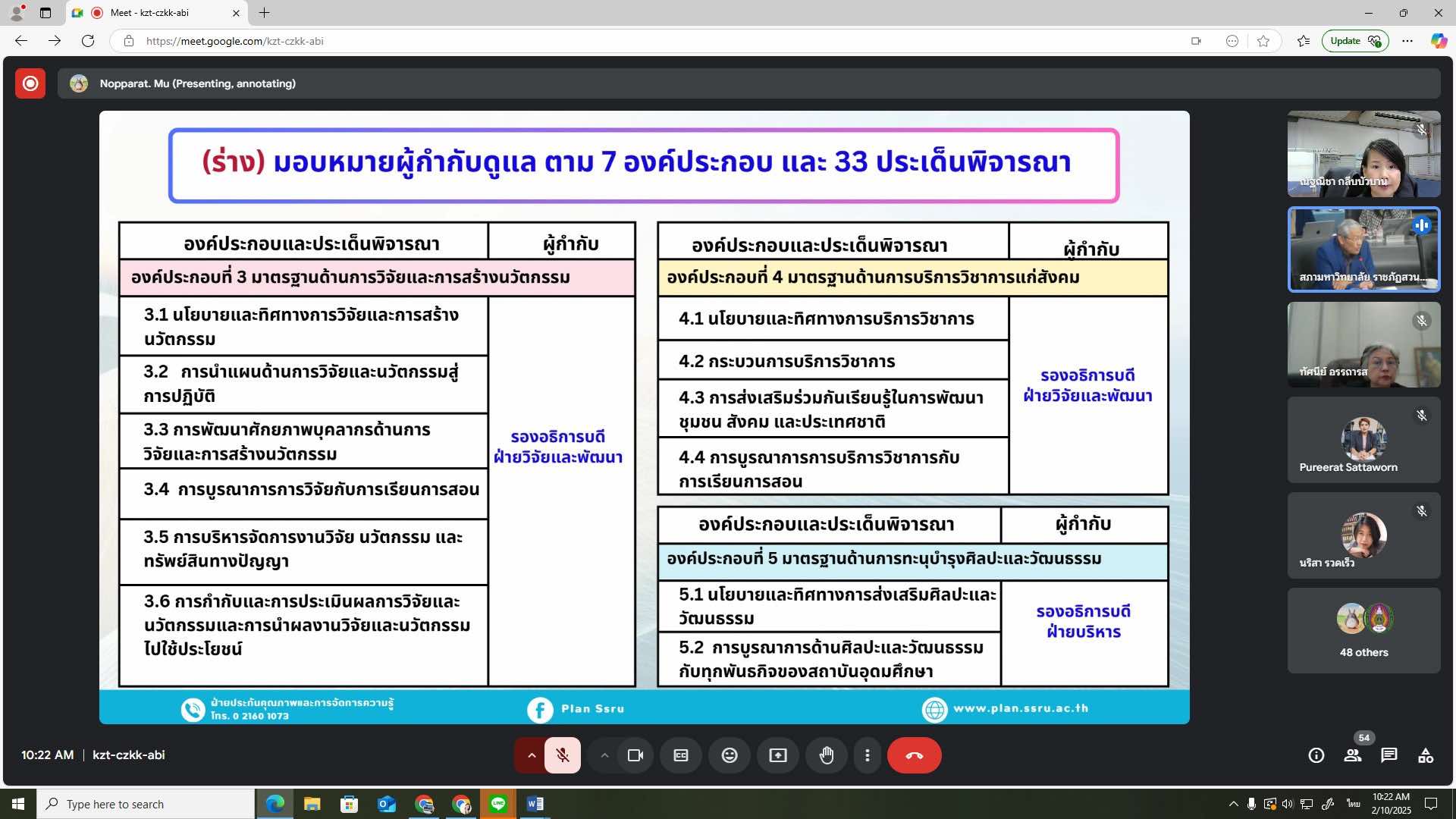Open meeting details info icon
This screenshot has width=1456, height=819.
click(x=1316, y=755)
